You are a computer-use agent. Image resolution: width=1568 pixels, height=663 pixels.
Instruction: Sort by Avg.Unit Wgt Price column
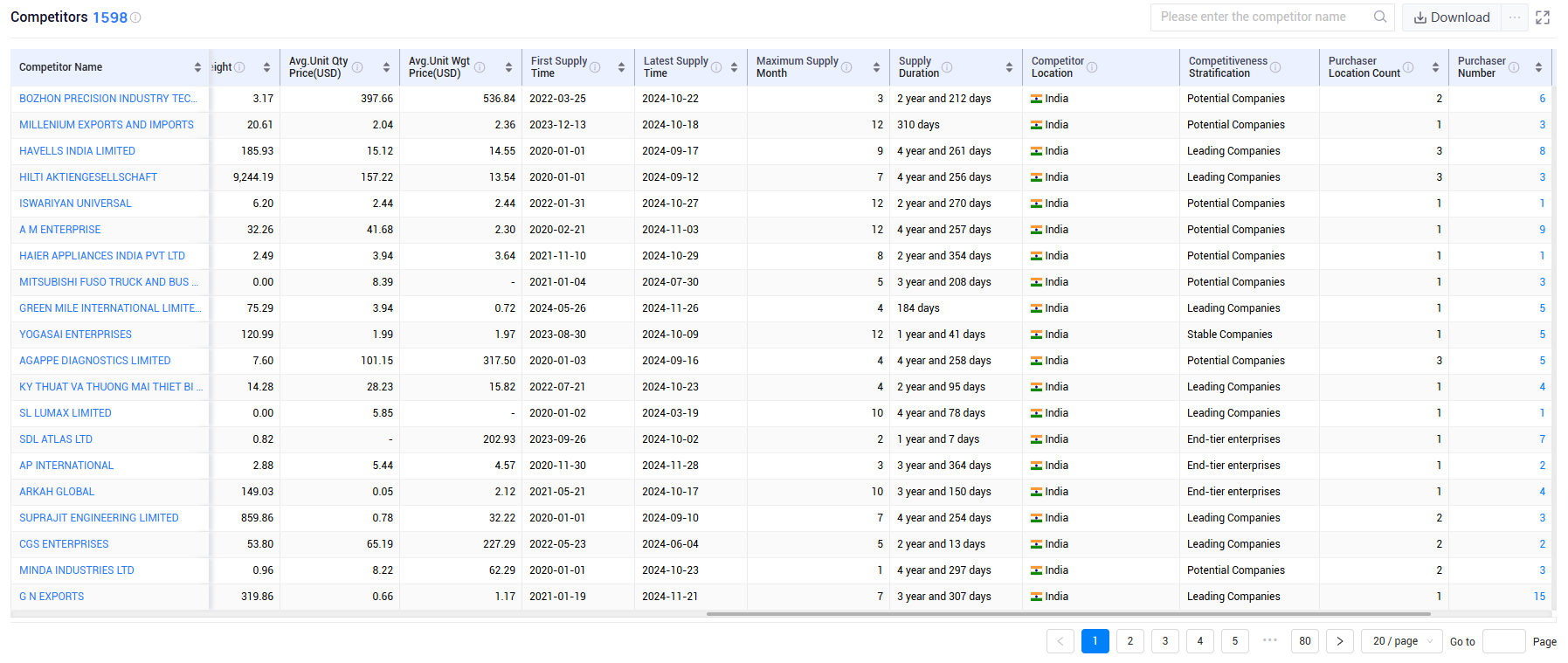pyautogui.click(x=508, y=67)
